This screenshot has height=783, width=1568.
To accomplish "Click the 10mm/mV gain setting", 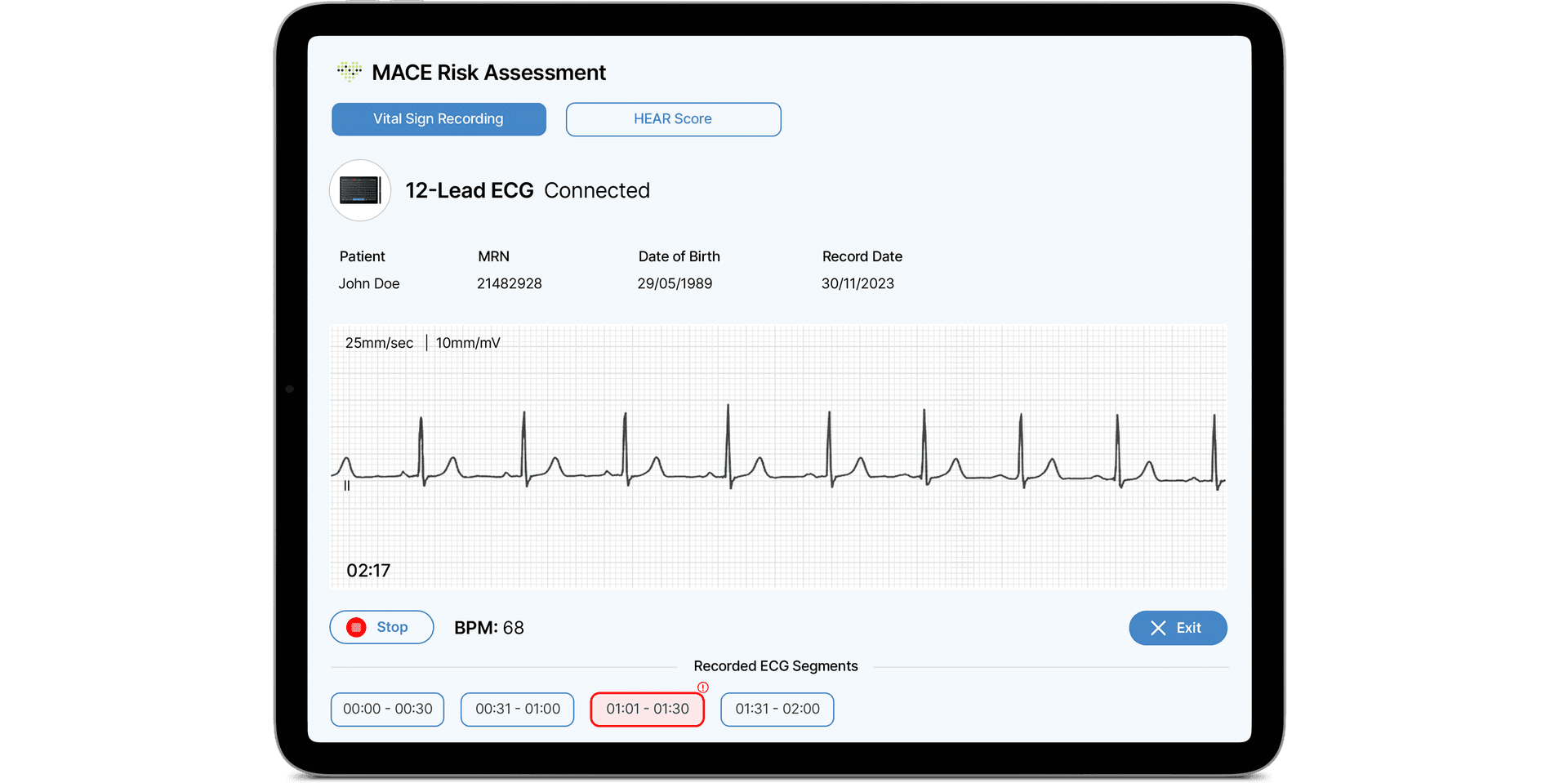I will click(x=468, y=343).
